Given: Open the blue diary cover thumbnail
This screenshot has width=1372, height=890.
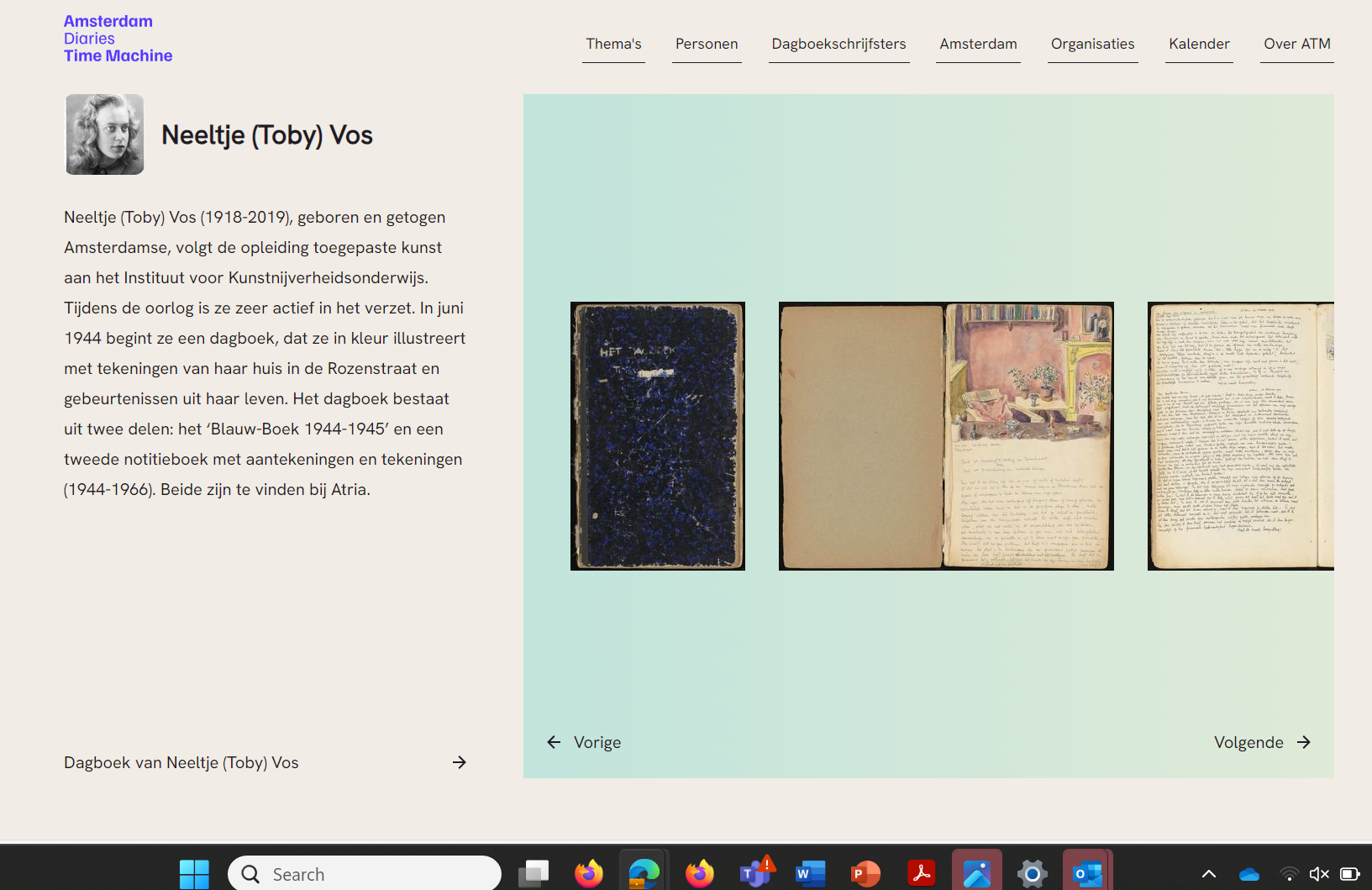Looking at the screenshot, I should pos(658,436).
